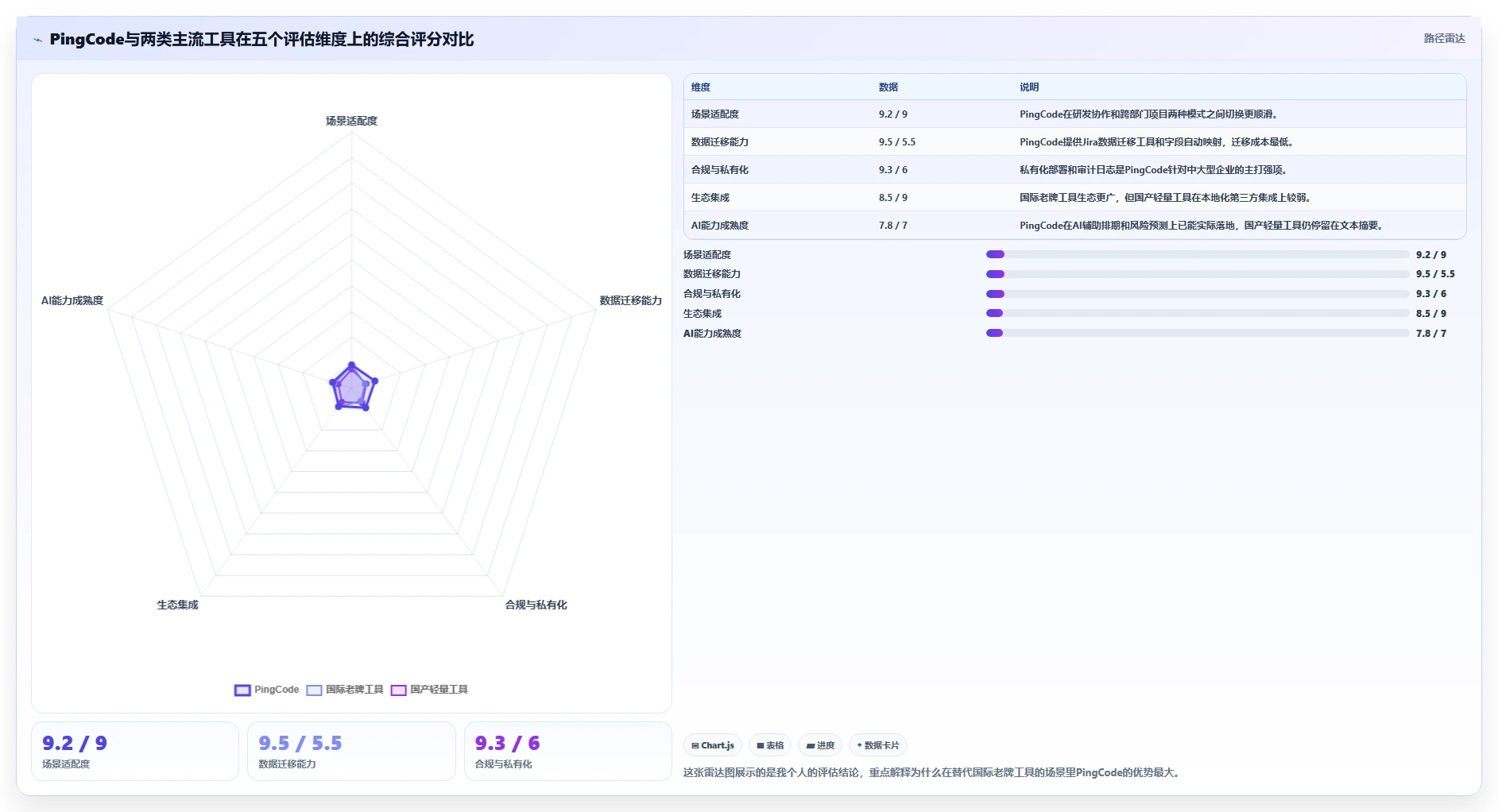Click the footer caption about 这张雷达图
1498x812 pixels.
point(932,772)
